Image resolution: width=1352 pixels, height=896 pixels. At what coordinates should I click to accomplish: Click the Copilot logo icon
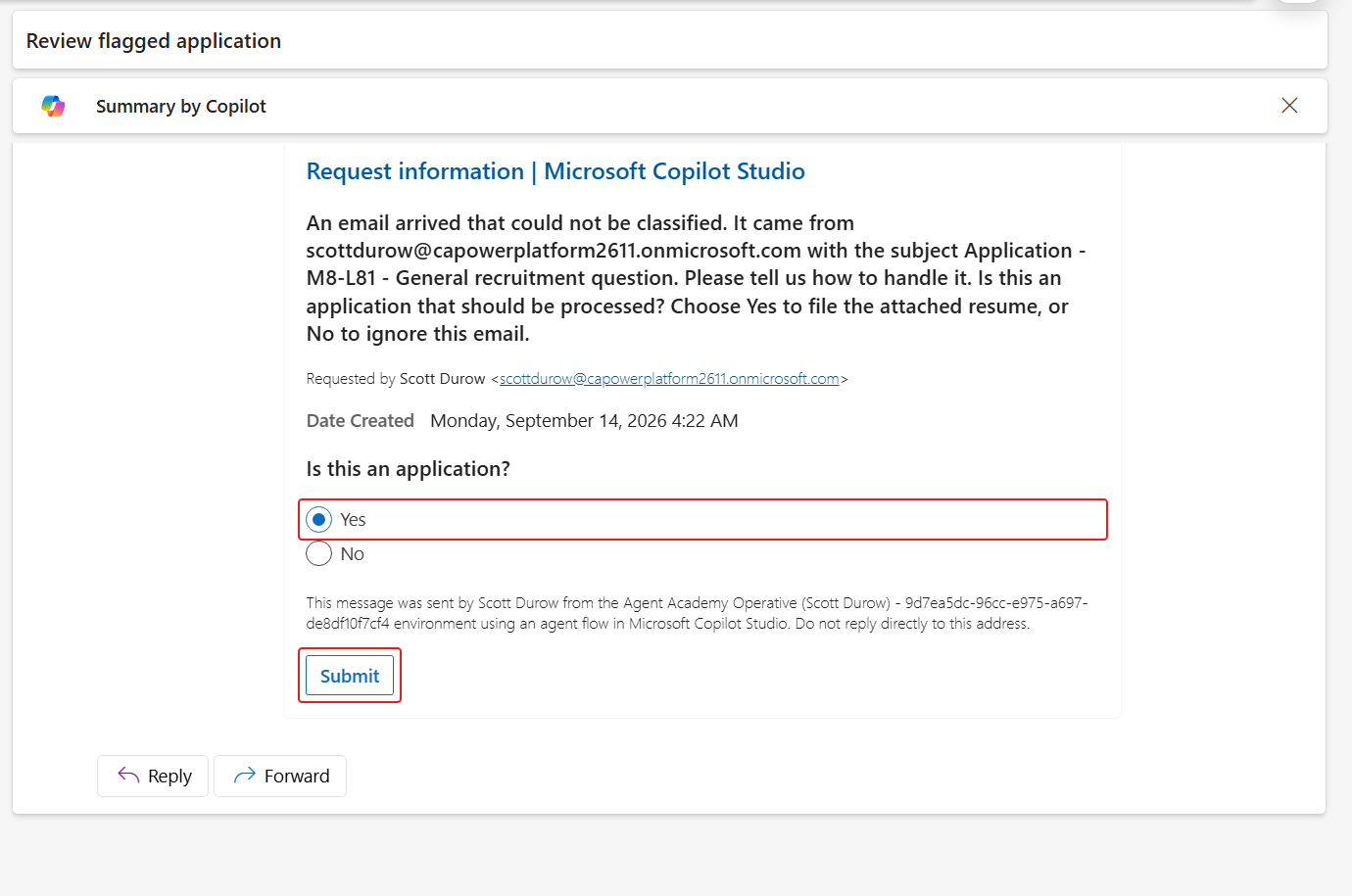54,106
